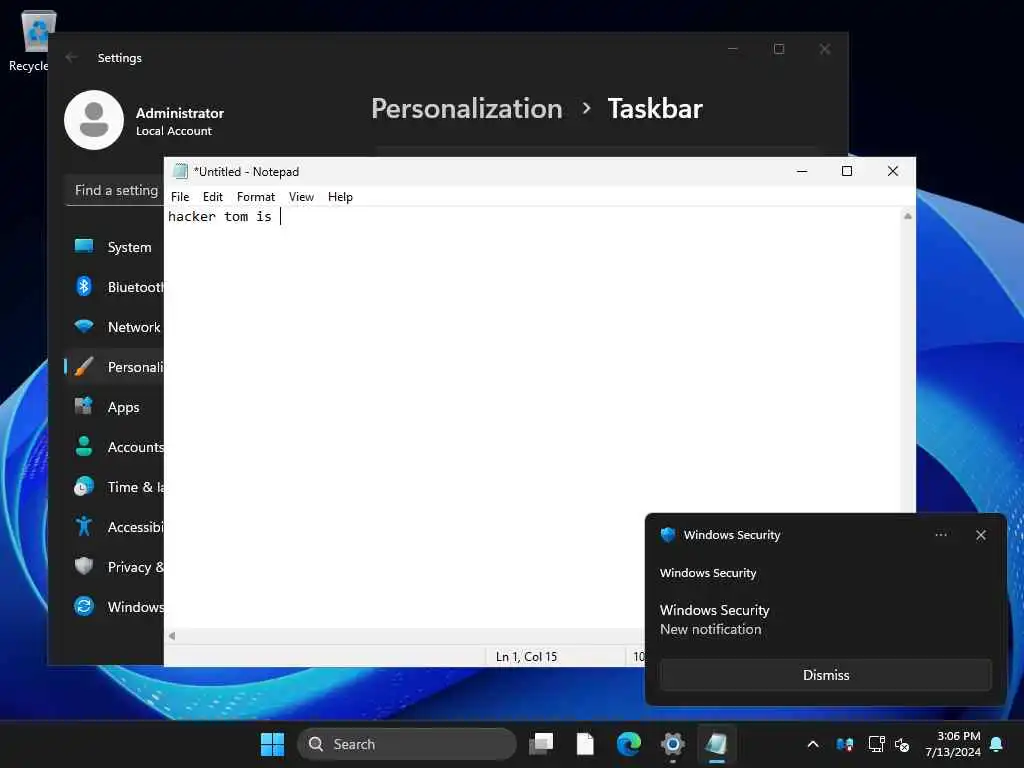This screenshot has height=768, width=1024.
Task: Open the Edit menu in Notepad
Action: coord(212,197)
